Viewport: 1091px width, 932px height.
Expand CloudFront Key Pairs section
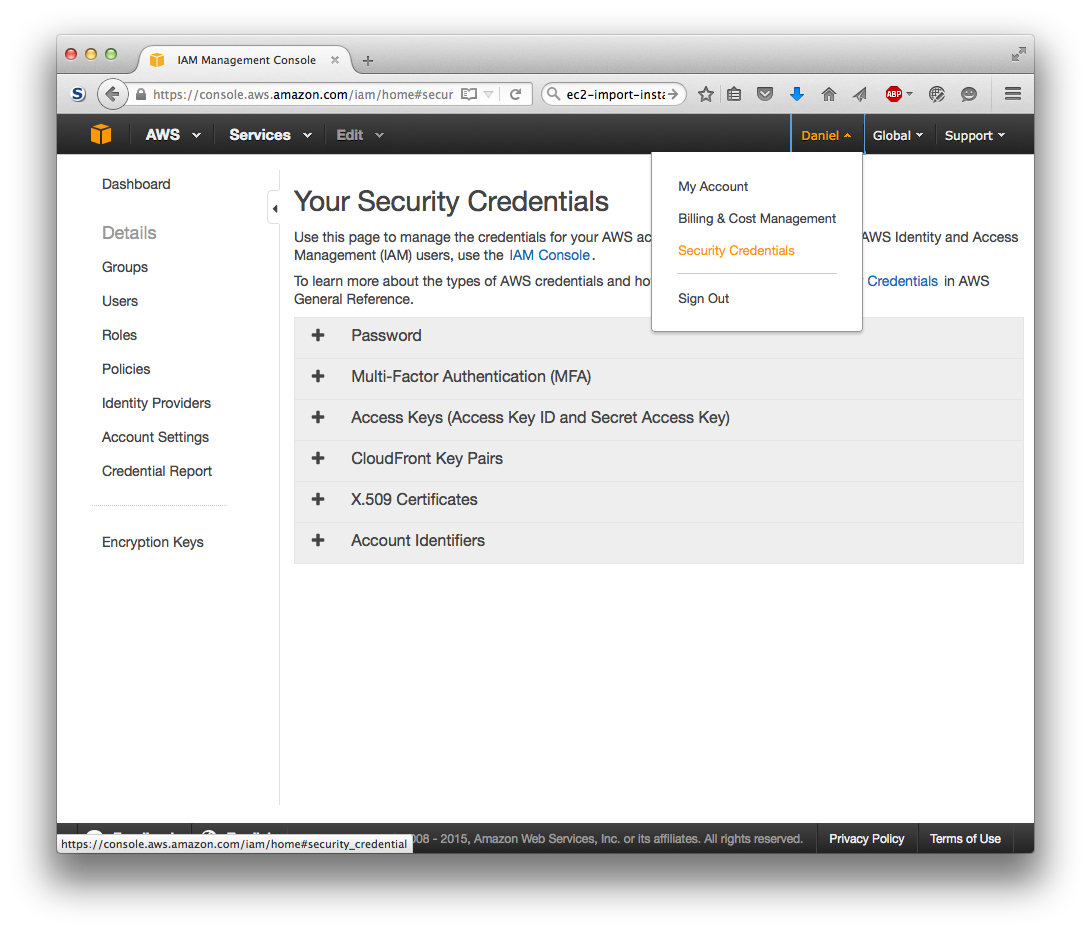coord(658,459)
